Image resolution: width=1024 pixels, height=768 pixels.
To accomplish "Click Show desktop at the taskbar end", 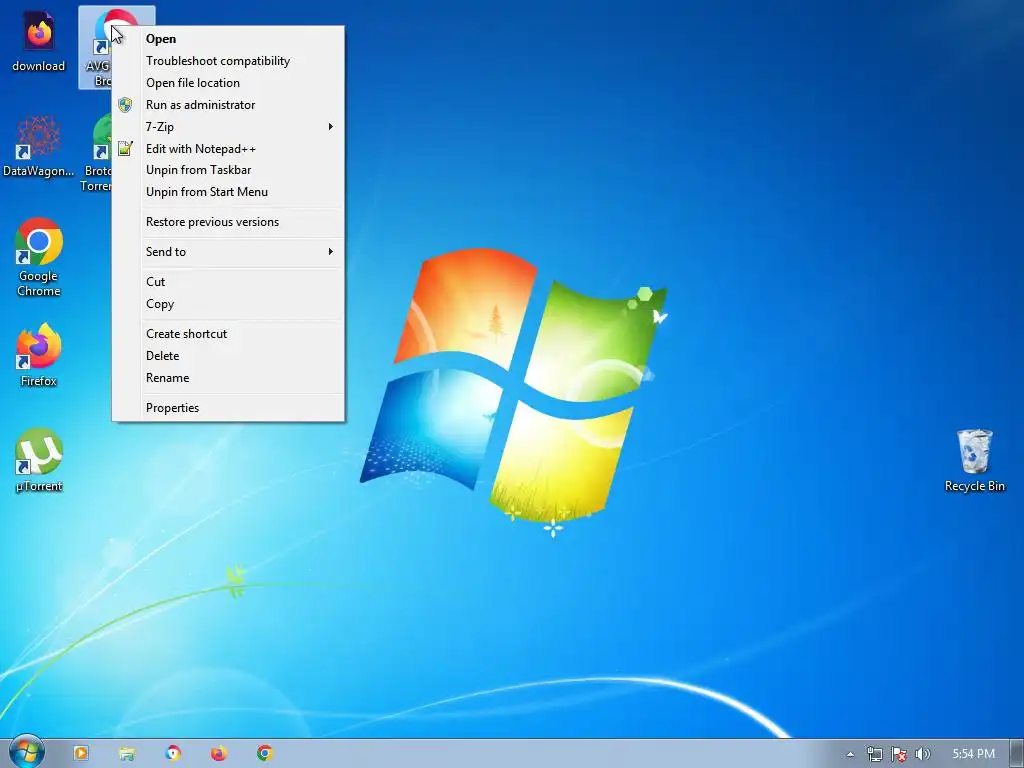I will click(x=1016, y=754).
